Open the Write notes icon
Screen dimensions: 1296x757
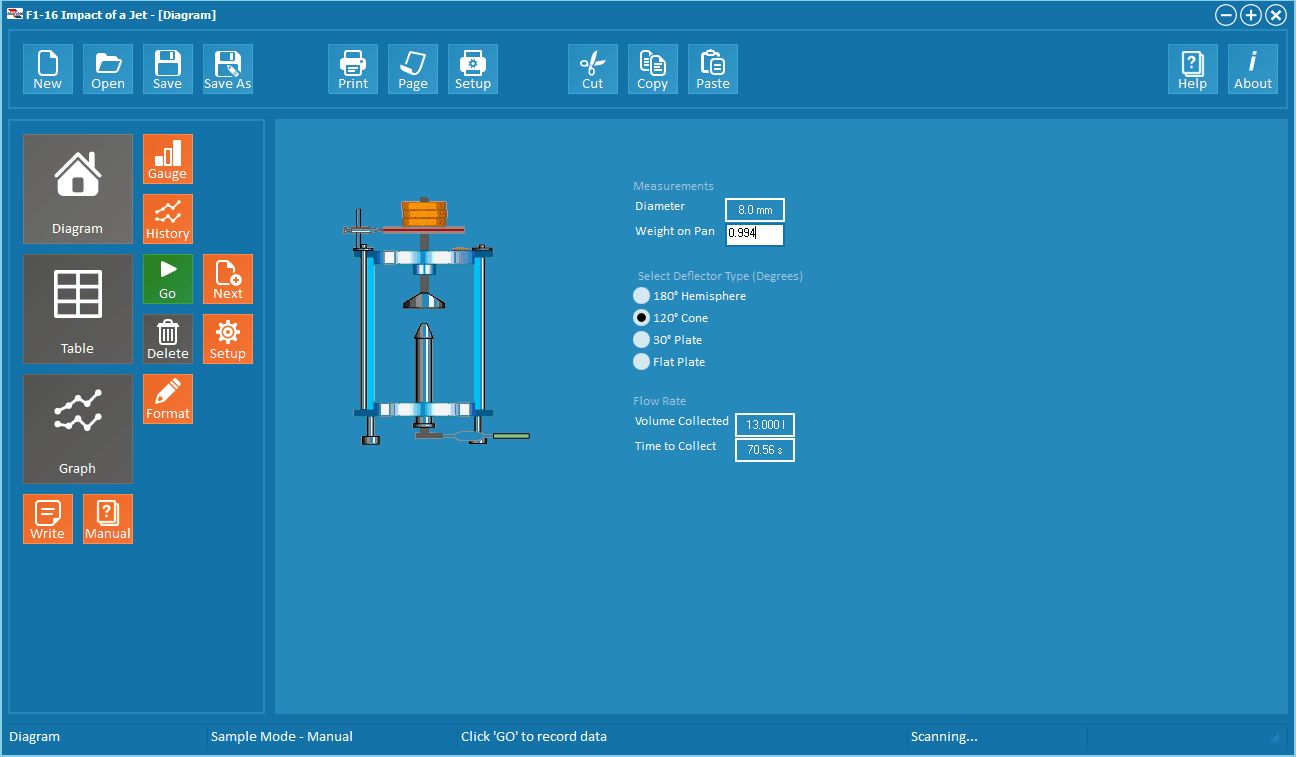pos(48,518)
